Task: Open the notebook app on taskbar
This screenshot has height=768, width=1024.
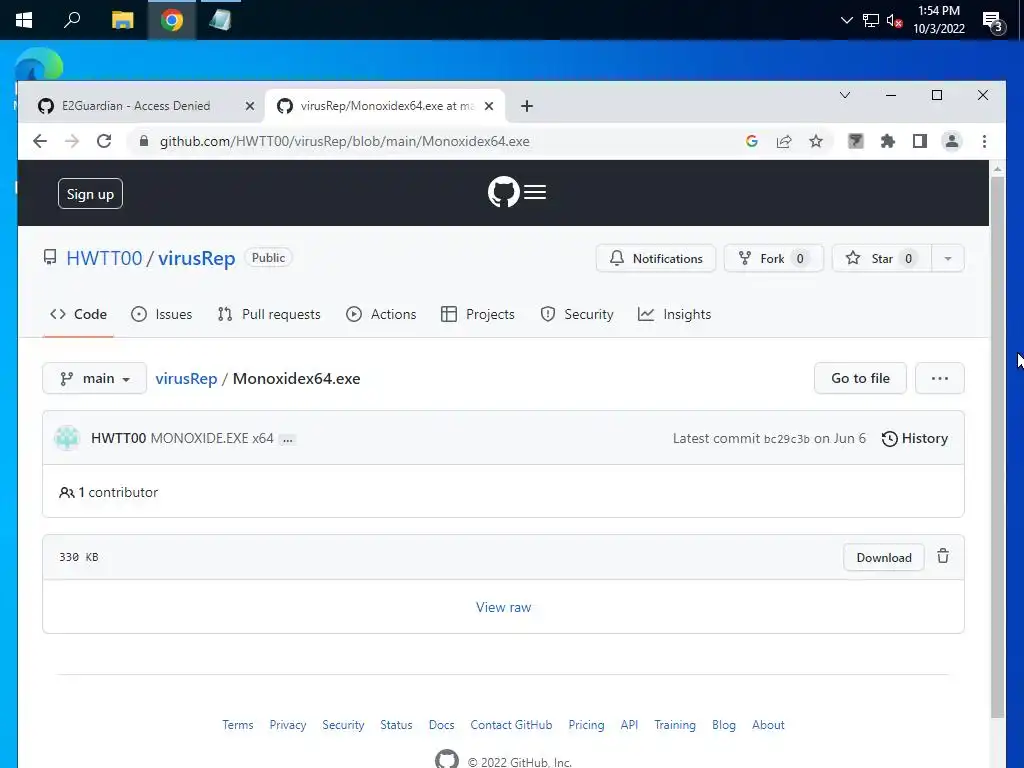Action: coord(221,20)
